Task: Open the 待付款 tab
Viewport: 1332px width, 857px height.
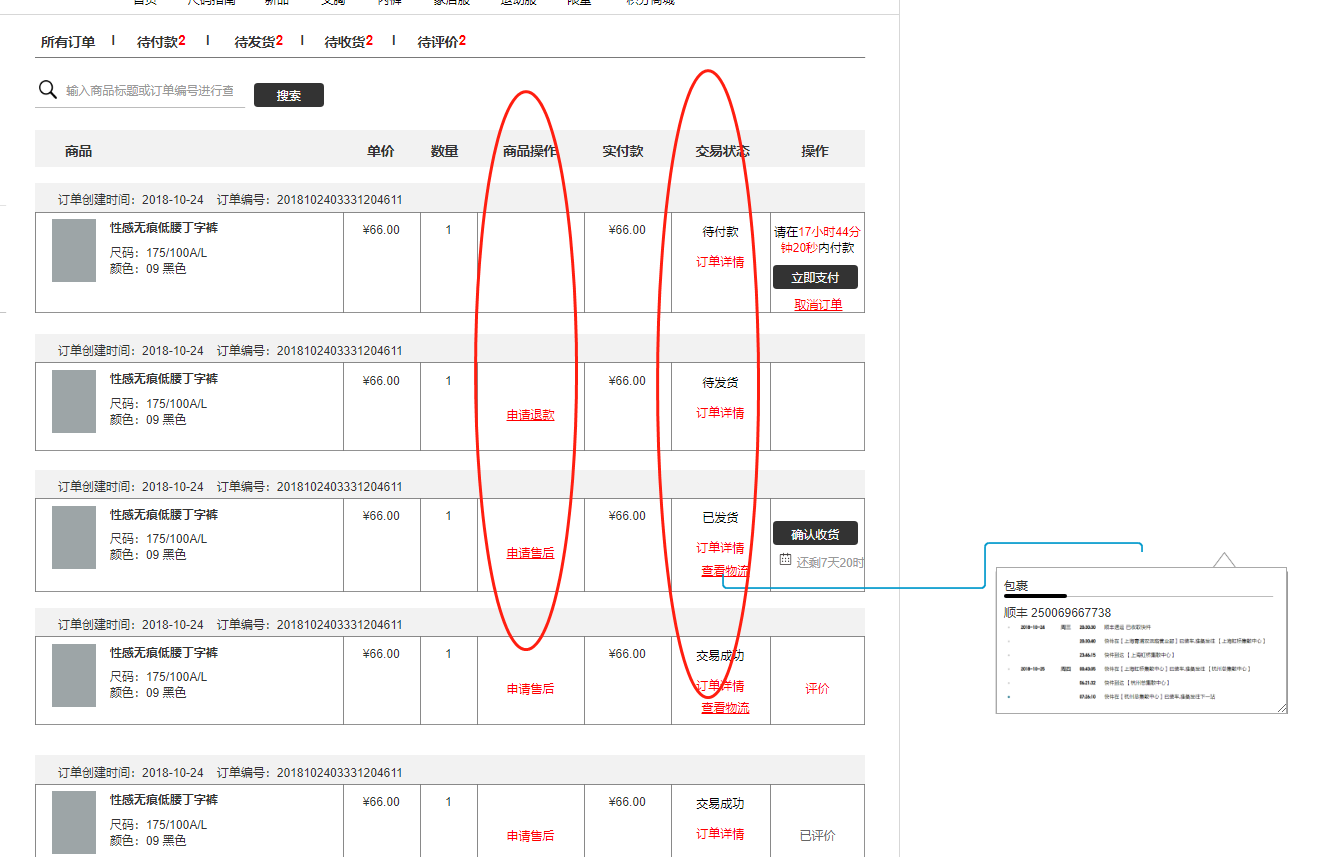Action: tap(161, 42)
